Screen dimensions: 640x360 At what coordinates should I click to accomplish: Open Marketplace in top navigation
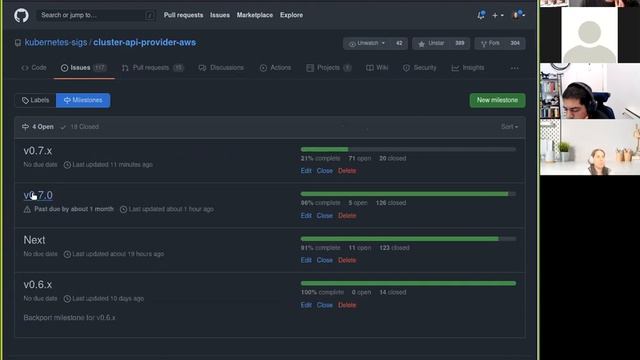[255, 15]
